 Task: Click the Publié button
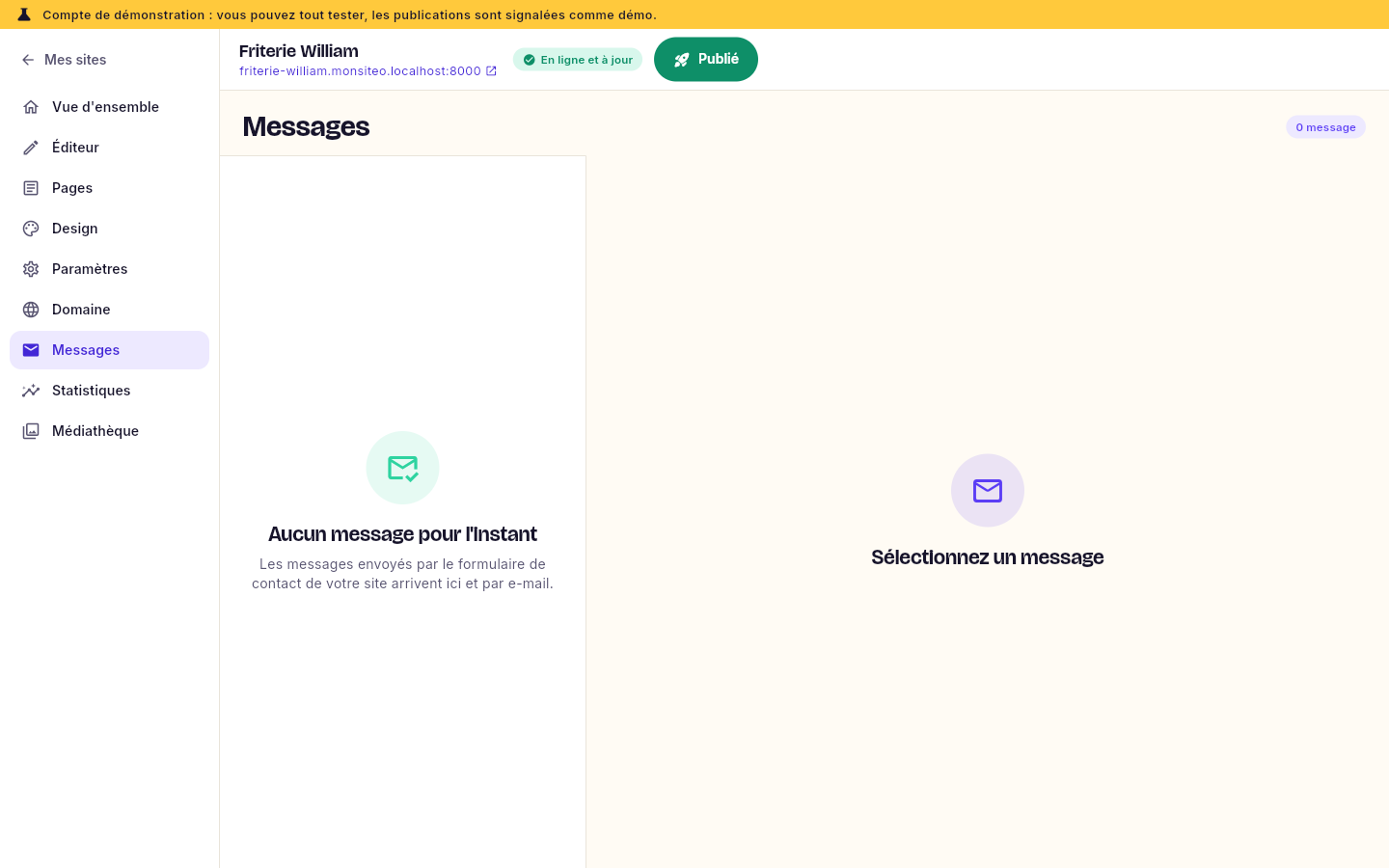click(x=706, y=60)
